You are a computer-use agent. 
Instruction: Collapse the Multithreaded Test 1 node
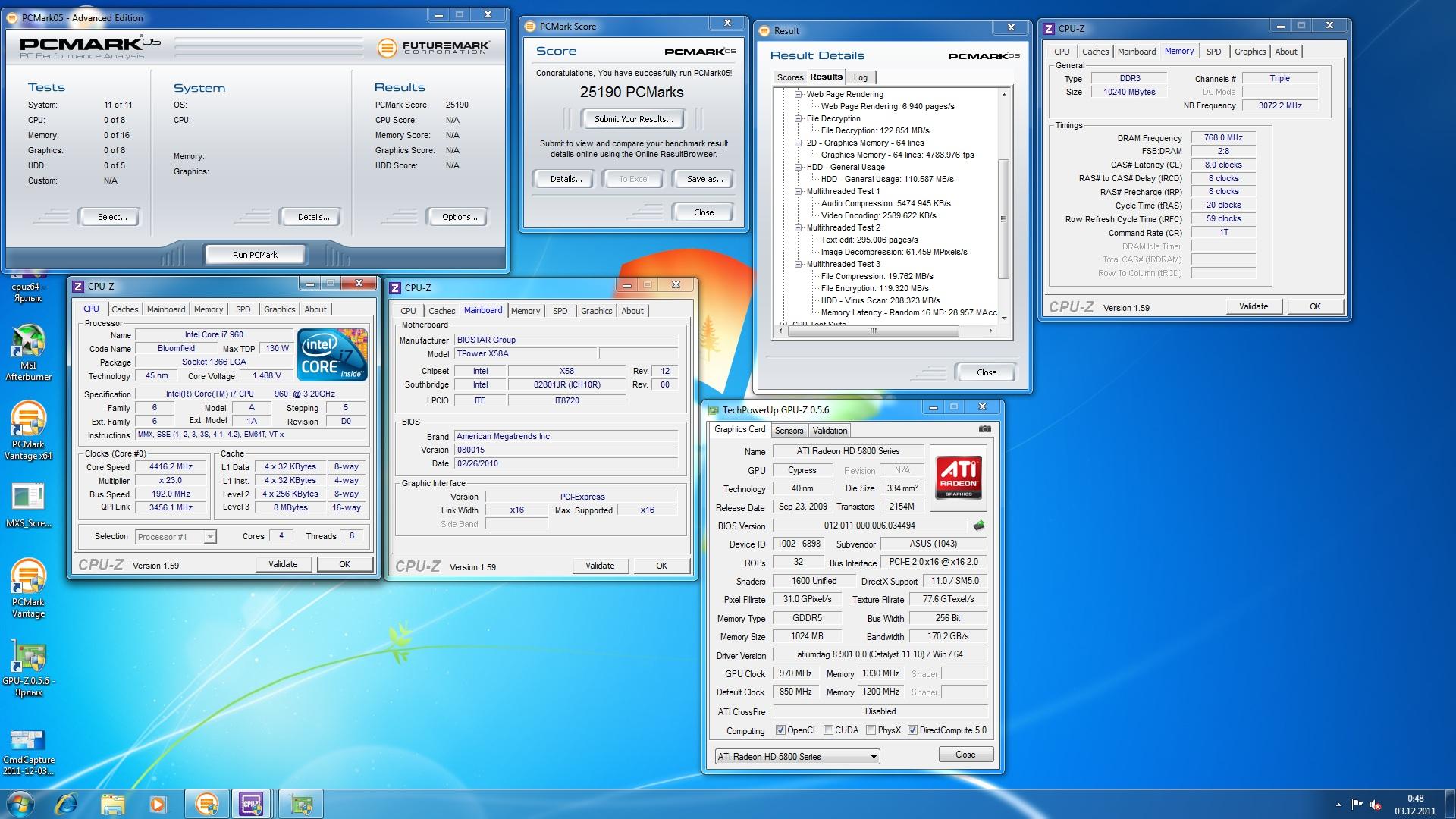point(798,192)
